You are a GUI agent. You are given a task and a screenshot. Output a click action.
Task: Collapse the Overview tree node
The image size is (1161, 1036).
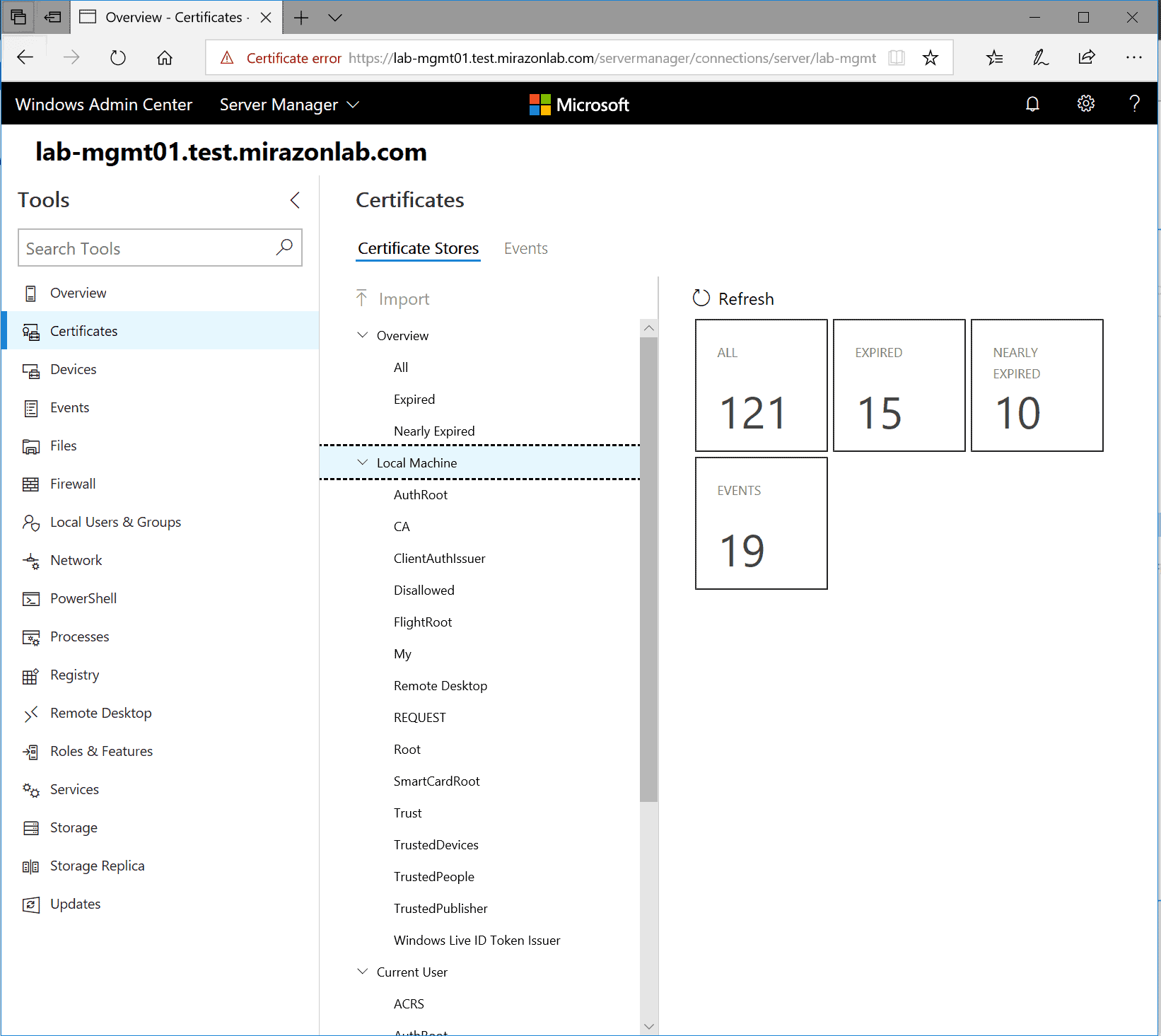[x=363, y=335]
